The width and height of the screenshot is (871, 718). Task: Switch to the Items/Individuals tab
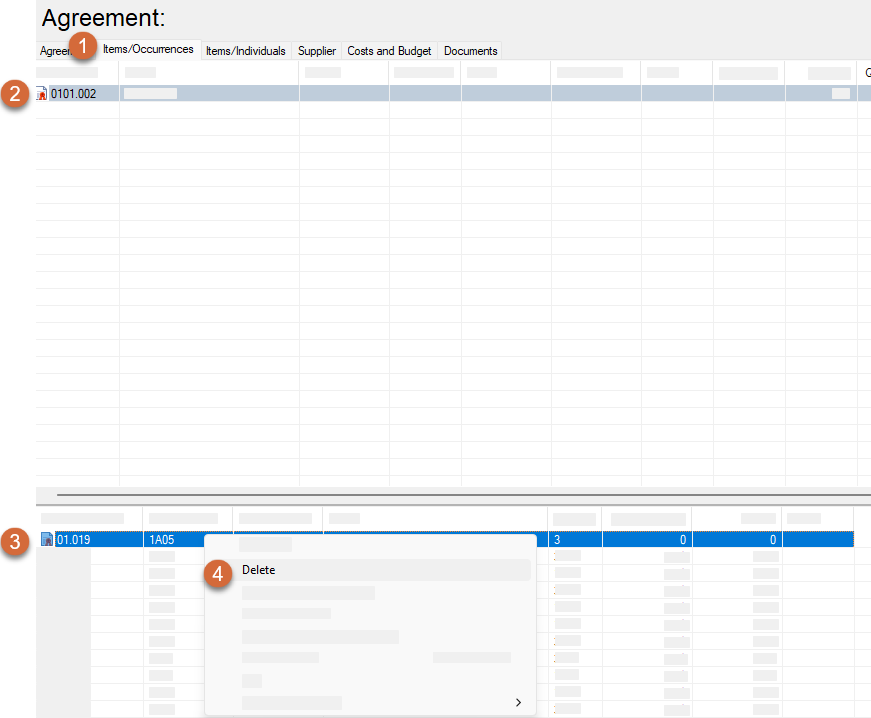coord(245,51)
